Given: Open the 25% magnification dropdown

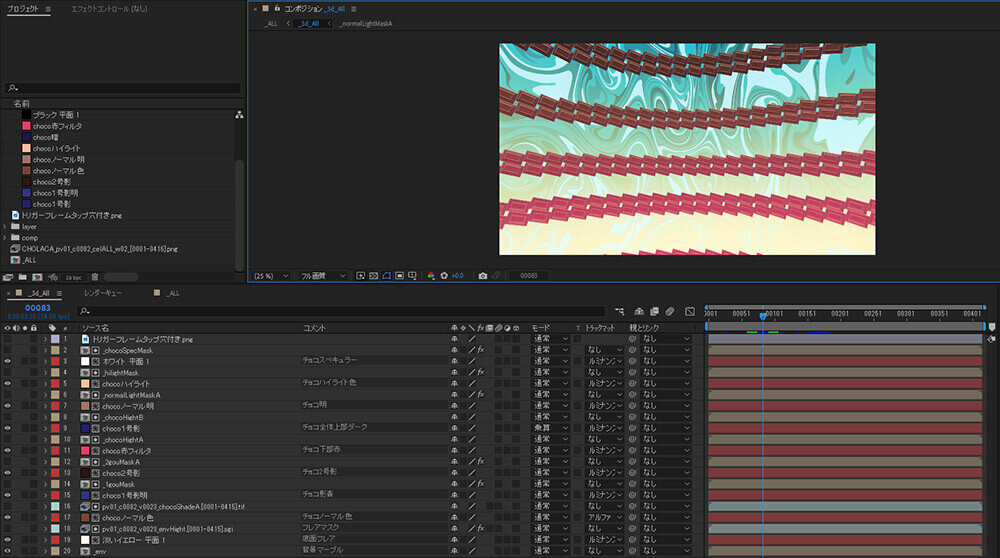Looking at the screenshot, I should tap(271, 275).
